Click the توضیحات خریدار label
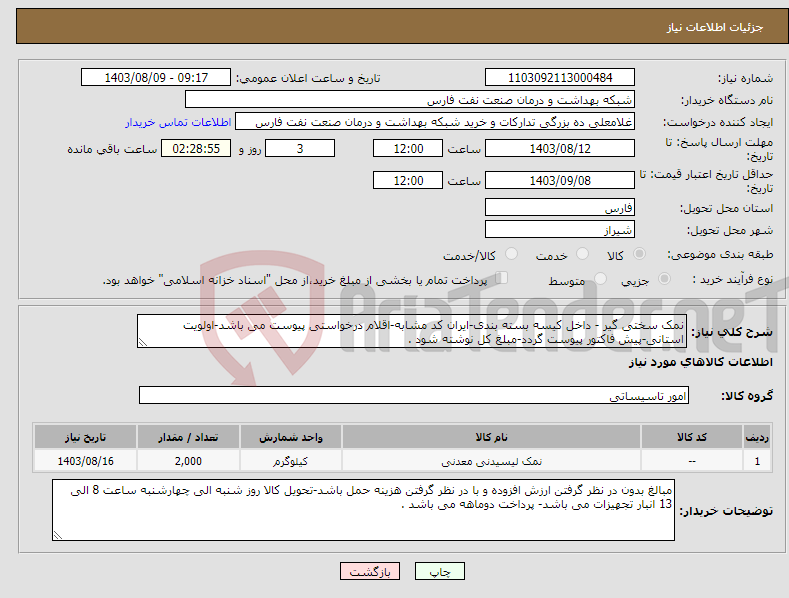Image resolution: width=789 pixels, height=598 pixels. coord(726,511)
